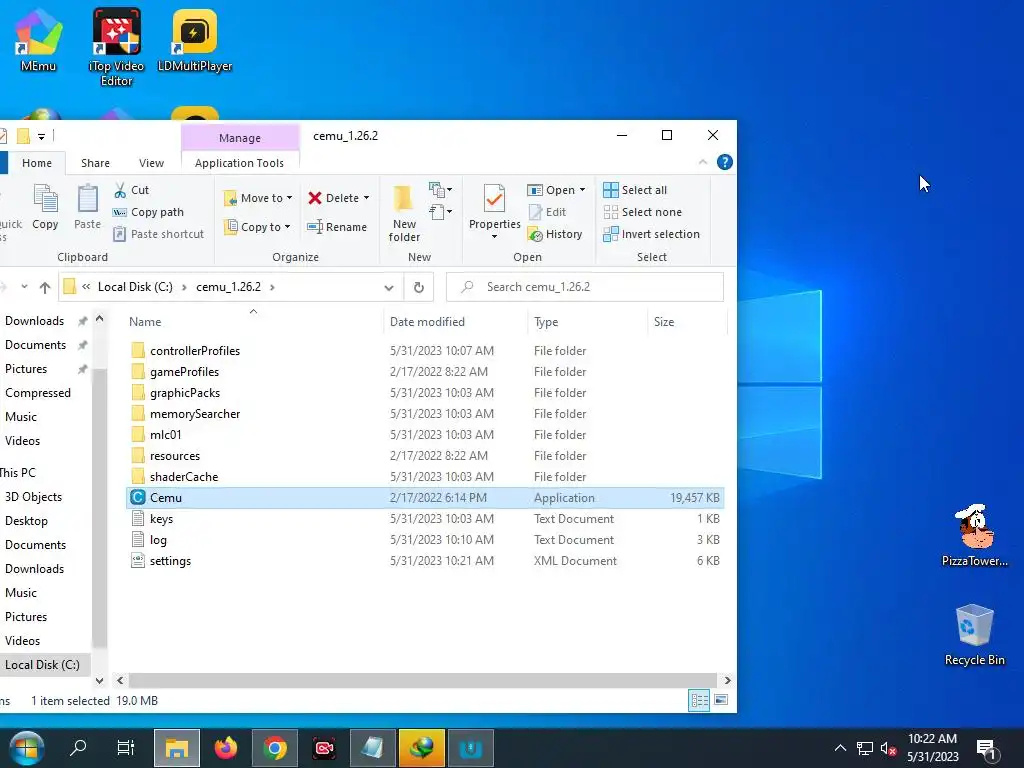Image resolution: width=1024 pixels, height=768 pixels.
Task: Refresh the folder with the reload icon
Action: coord(419,287)
